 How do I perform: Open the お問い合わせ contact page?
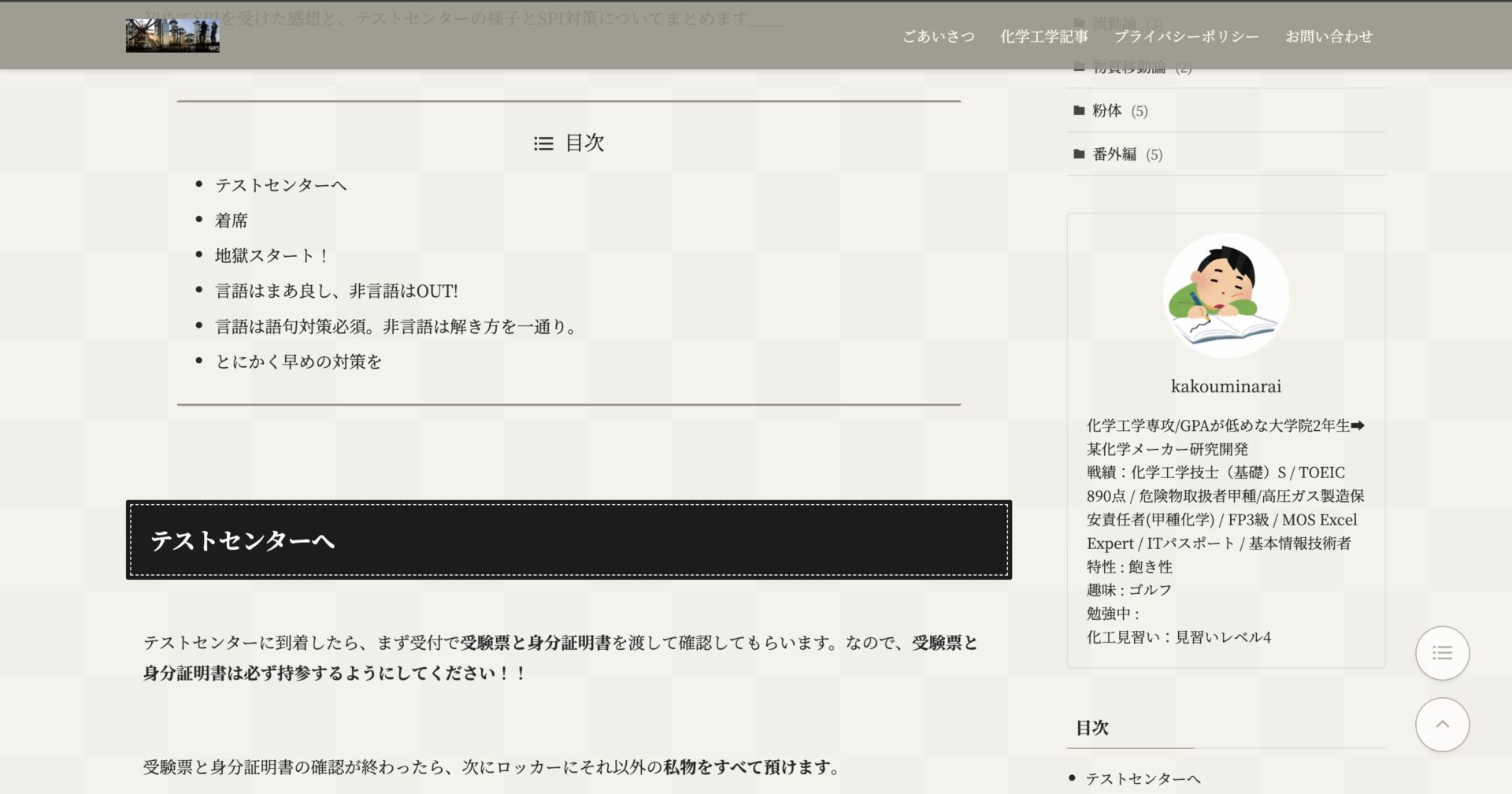pyautogui.click(x=1329, y=36)
